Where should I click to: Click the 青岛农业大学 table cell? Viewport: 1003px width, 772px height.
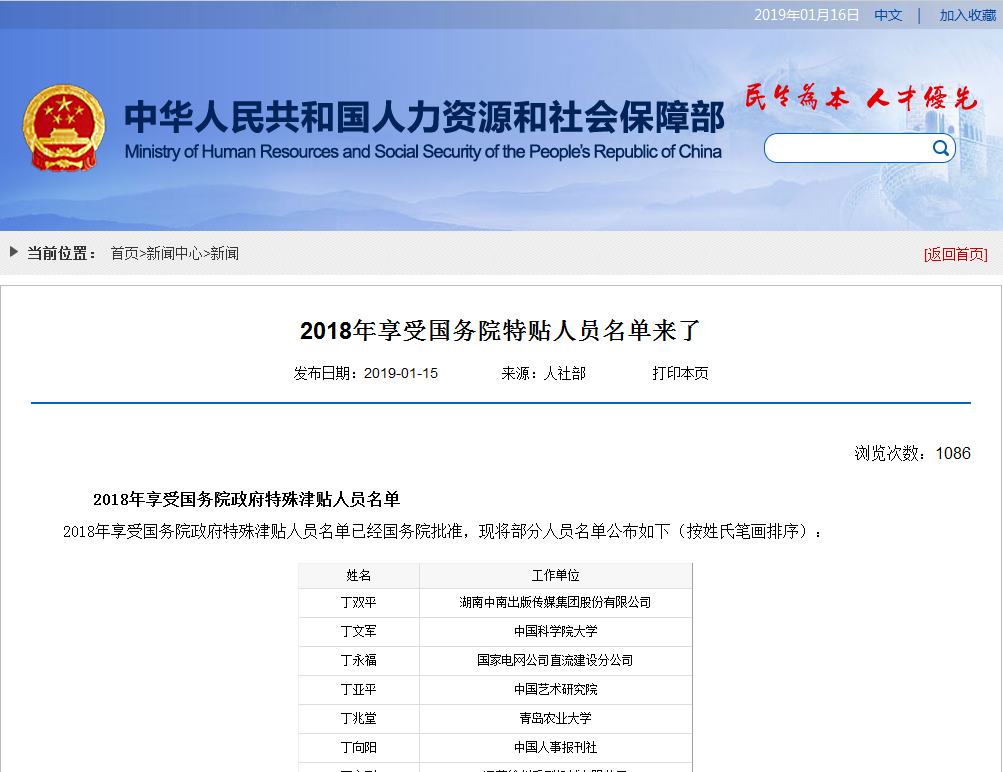(555, 718)
